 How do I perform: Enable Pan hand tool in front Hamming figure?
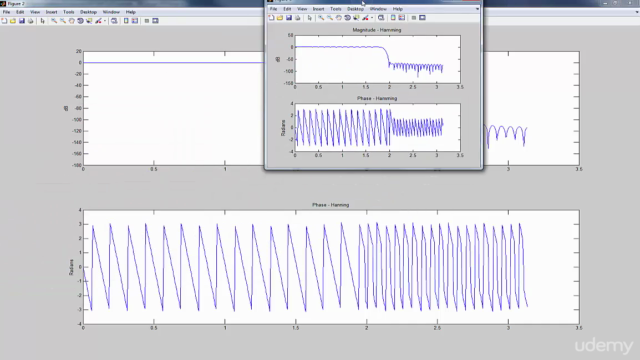(x=338, y=18)
